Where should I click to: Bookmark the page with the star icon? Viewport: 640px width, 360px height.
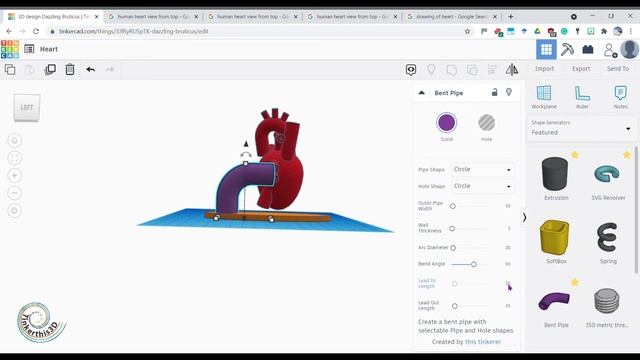(x=467, y=31)
